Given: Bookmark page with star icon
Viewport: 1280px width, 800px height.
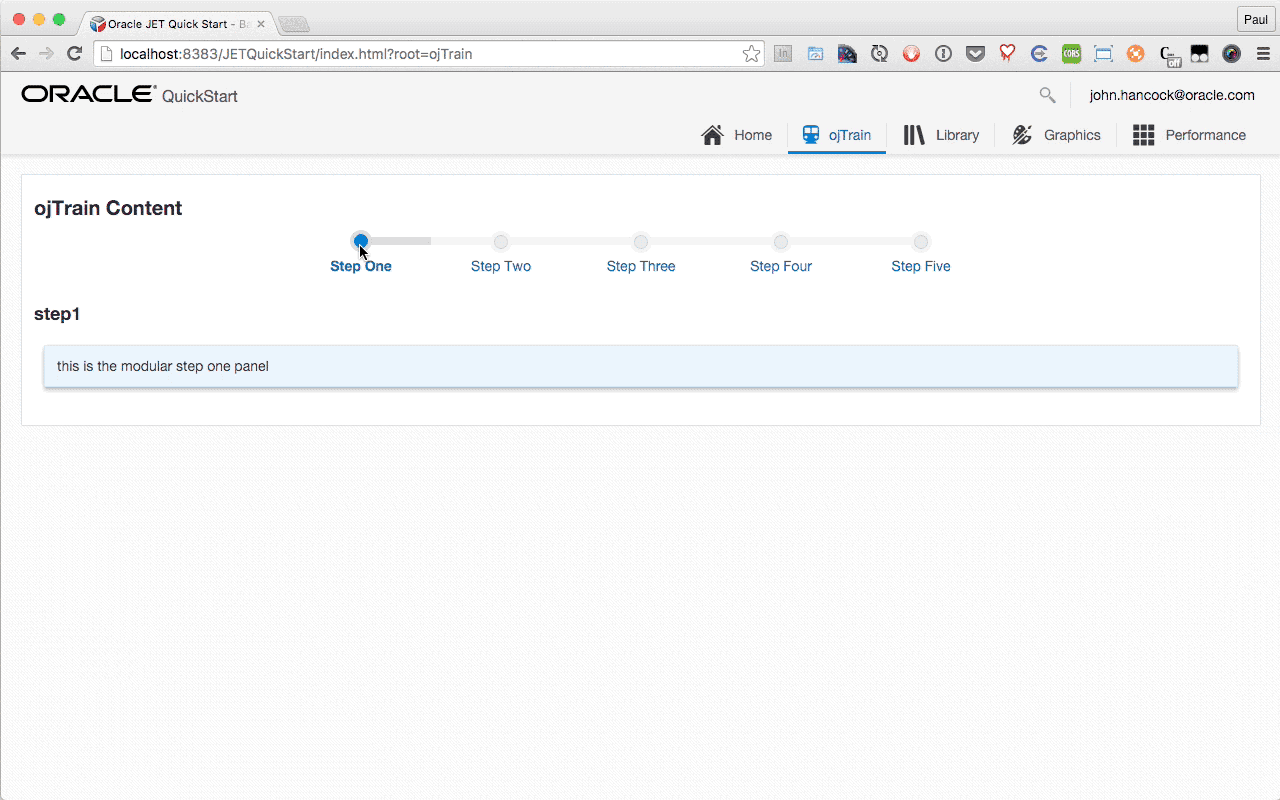Looking at the screenshot, I should click(751, 54).
